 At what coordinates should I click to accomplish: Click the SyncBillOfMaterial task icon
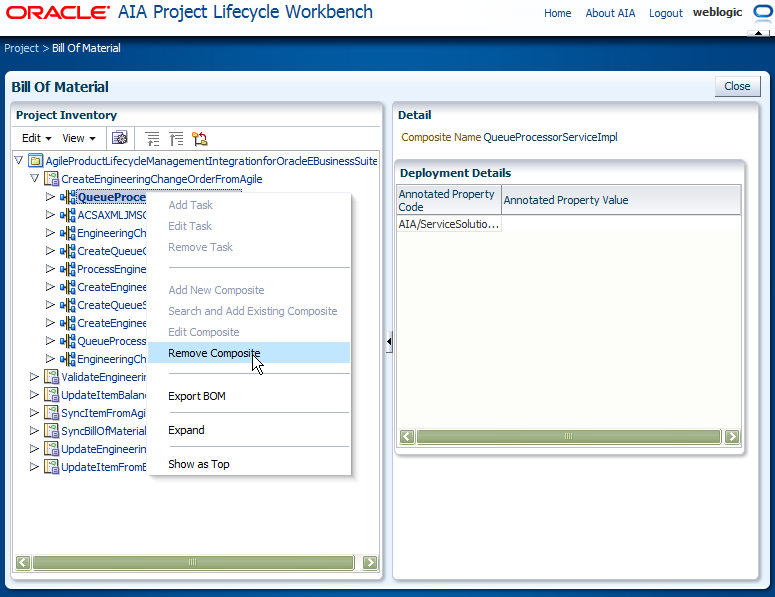coord(51,430)
